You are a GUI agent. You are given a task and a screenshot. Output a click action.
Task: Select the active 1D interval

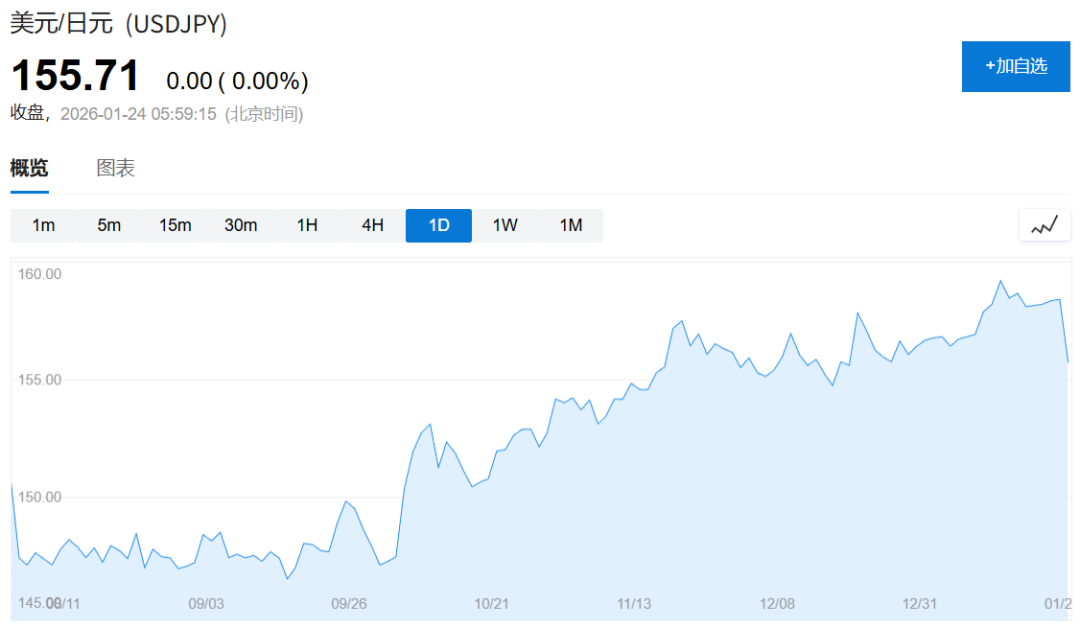click(x=439, y=226)
